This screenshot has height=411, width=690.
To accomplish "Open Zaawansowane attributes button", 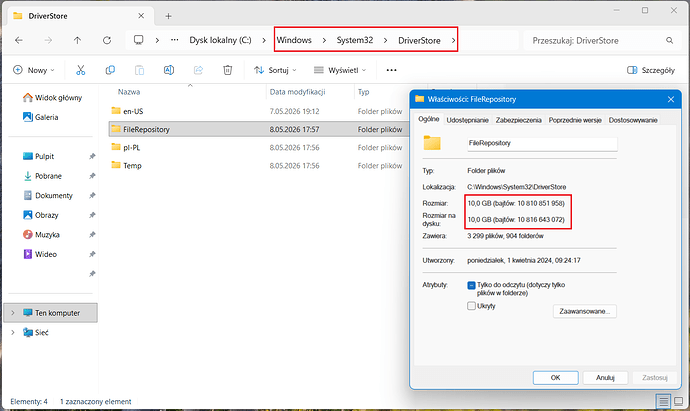I will (x=584, y=311).
